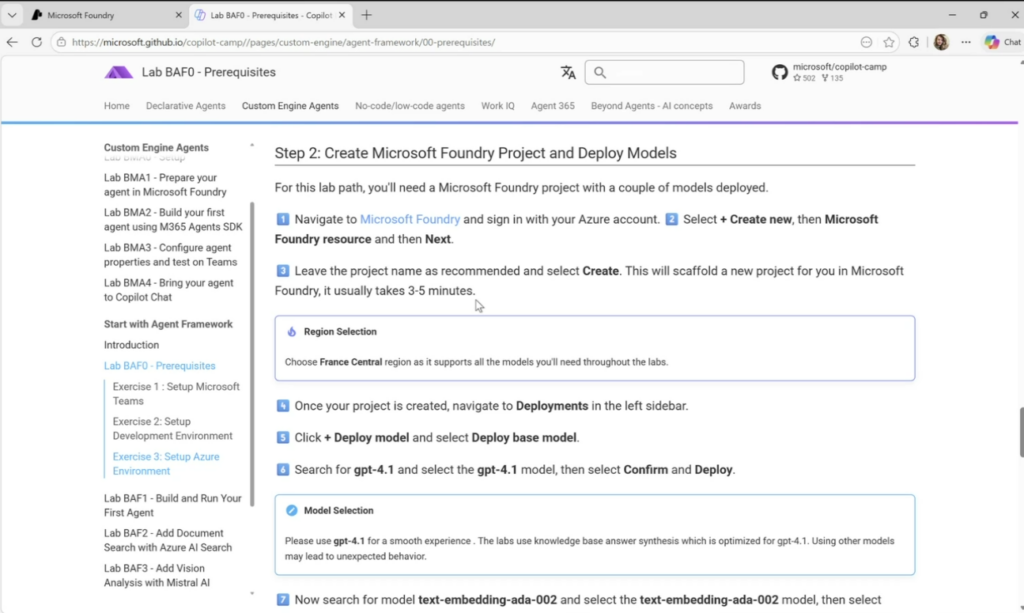
Task: Click the zoom indicator in address bar
Action: [866, 42]
